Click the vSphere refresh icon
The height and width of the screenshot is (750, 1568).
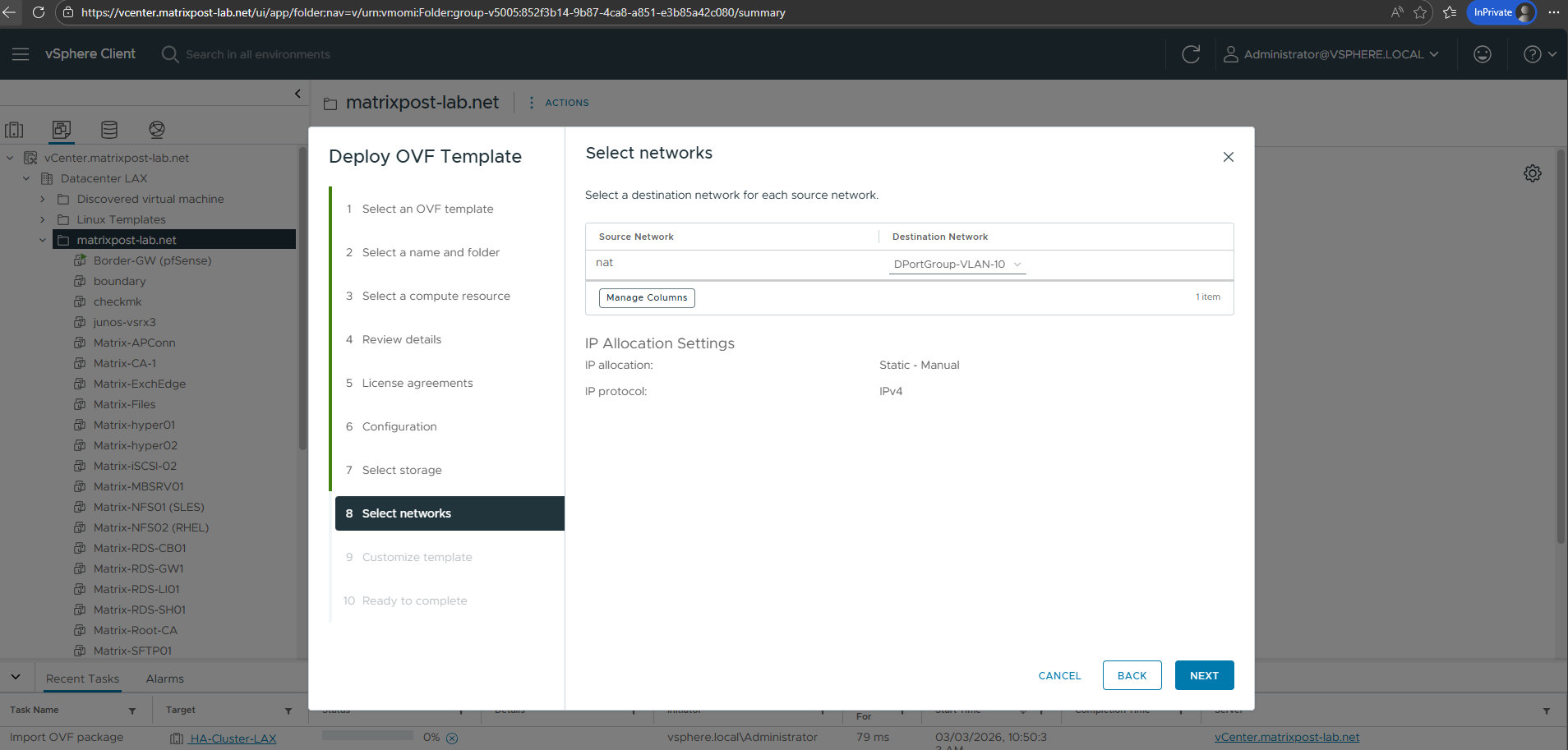1191,54
